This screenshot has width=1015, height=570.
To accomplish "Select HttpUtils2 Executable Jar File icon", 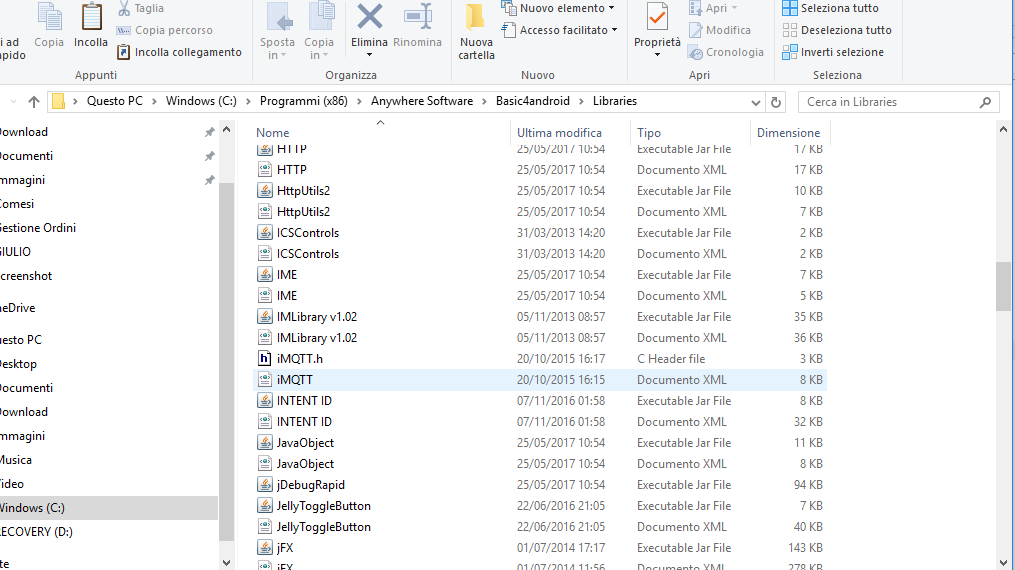I will pyautogui.click(x=265, y=191).
